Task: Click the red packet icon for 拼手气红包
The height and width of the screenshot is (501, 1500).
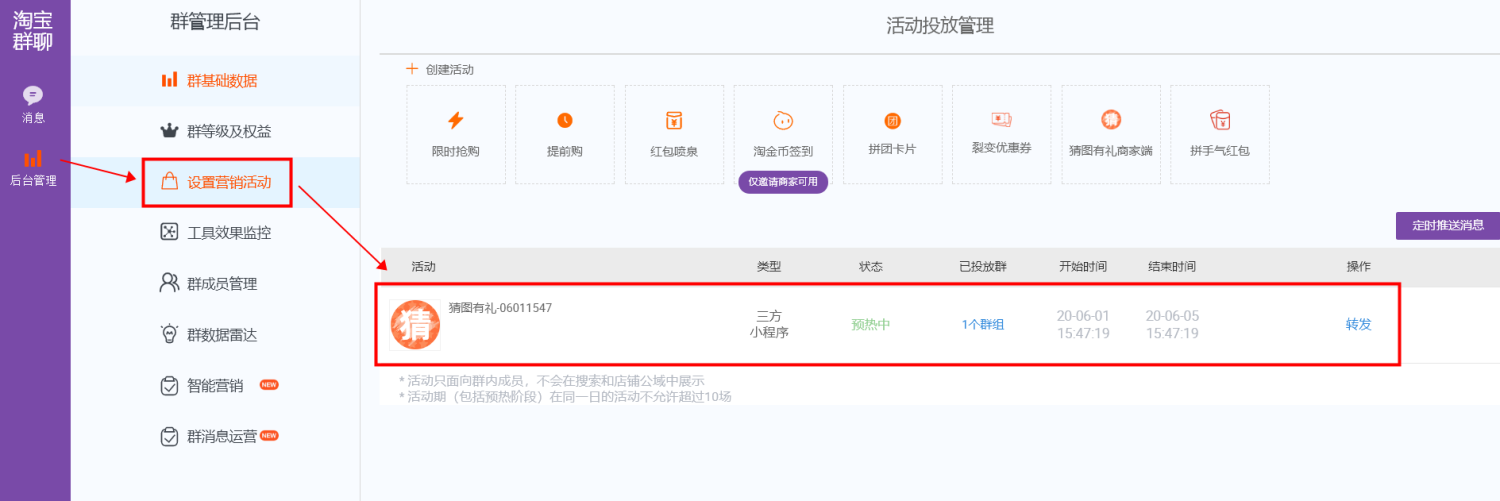Action: pos(1220,120)
